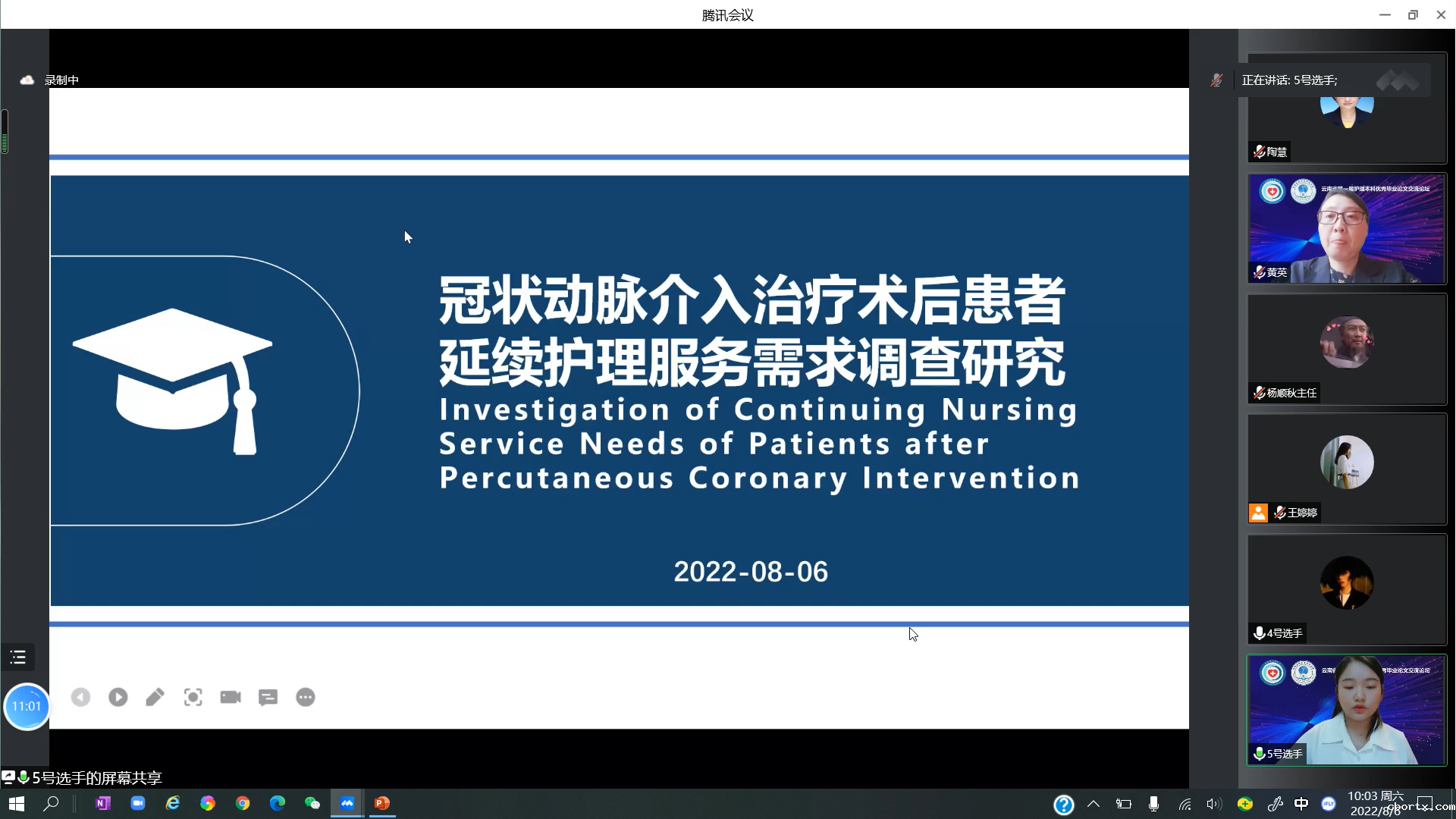Viewport: 1456px width, 819px height.
Task: Expand hidden system tray icons chevron
Action: click(x=1093, y=804)
